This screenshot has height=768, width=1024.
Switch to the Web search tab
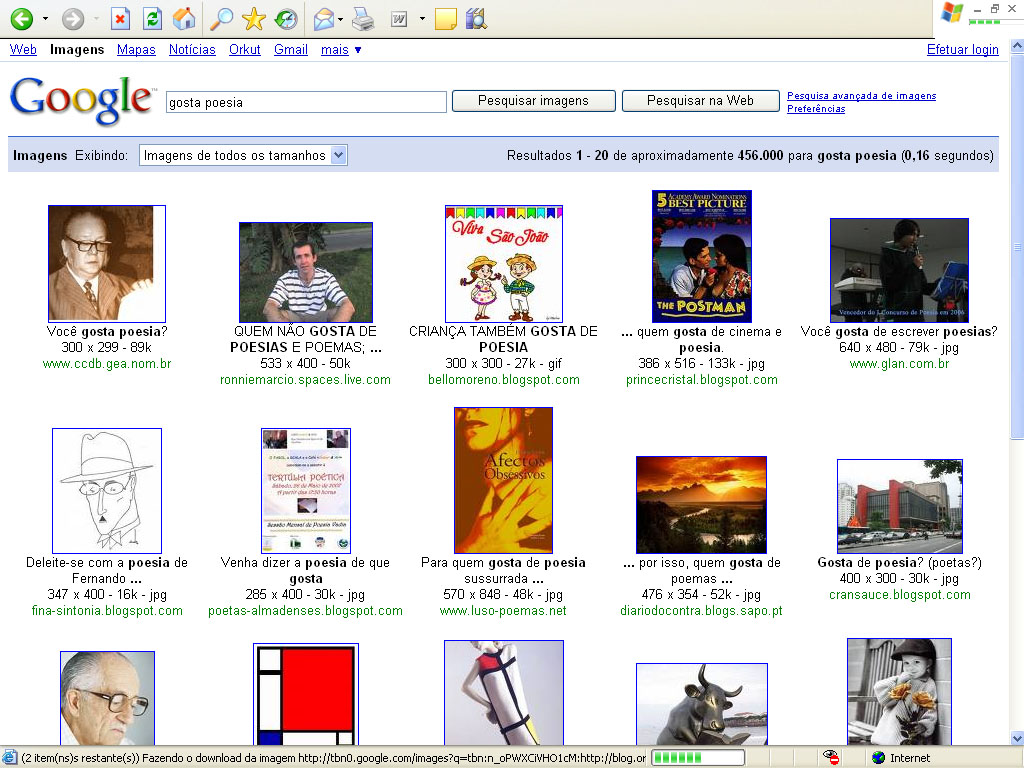(x=23, y=49)
